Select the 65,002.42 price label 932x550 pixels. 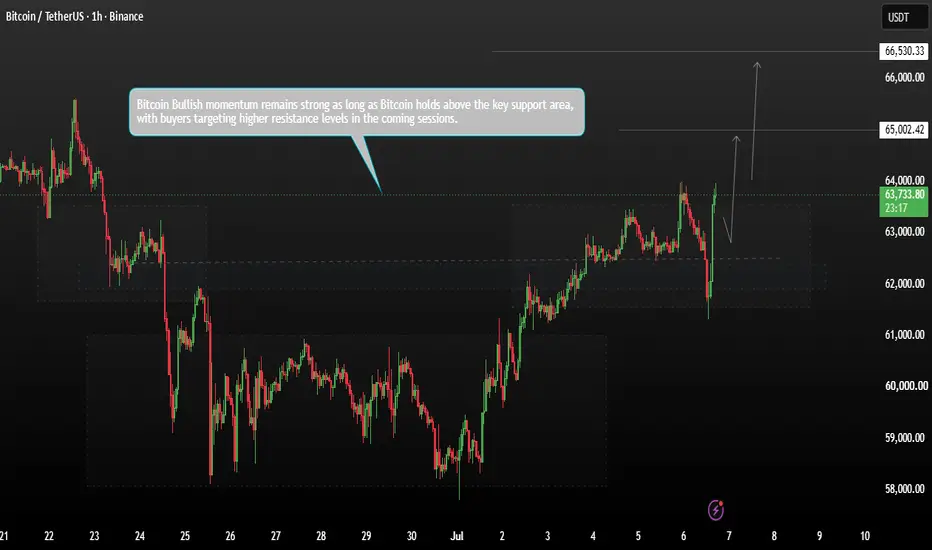(x=904, y=130)
